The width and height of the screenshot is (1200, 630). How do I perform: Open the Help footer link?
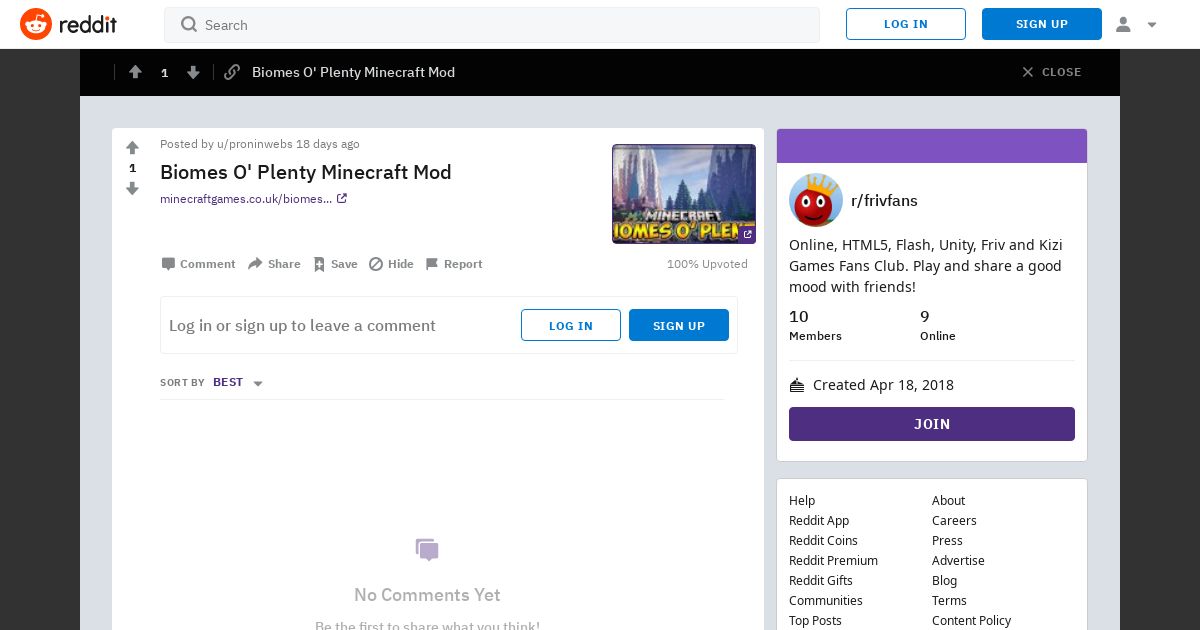[x=802, y=501]
